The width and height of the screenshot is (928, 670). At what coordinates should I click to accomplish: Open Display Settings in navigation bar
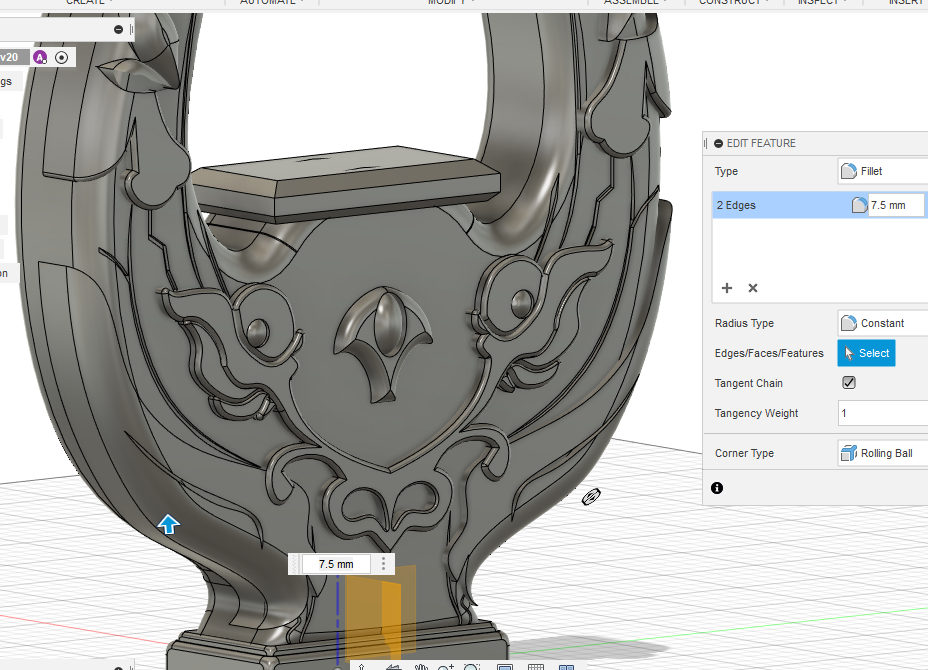coord(505,666)
